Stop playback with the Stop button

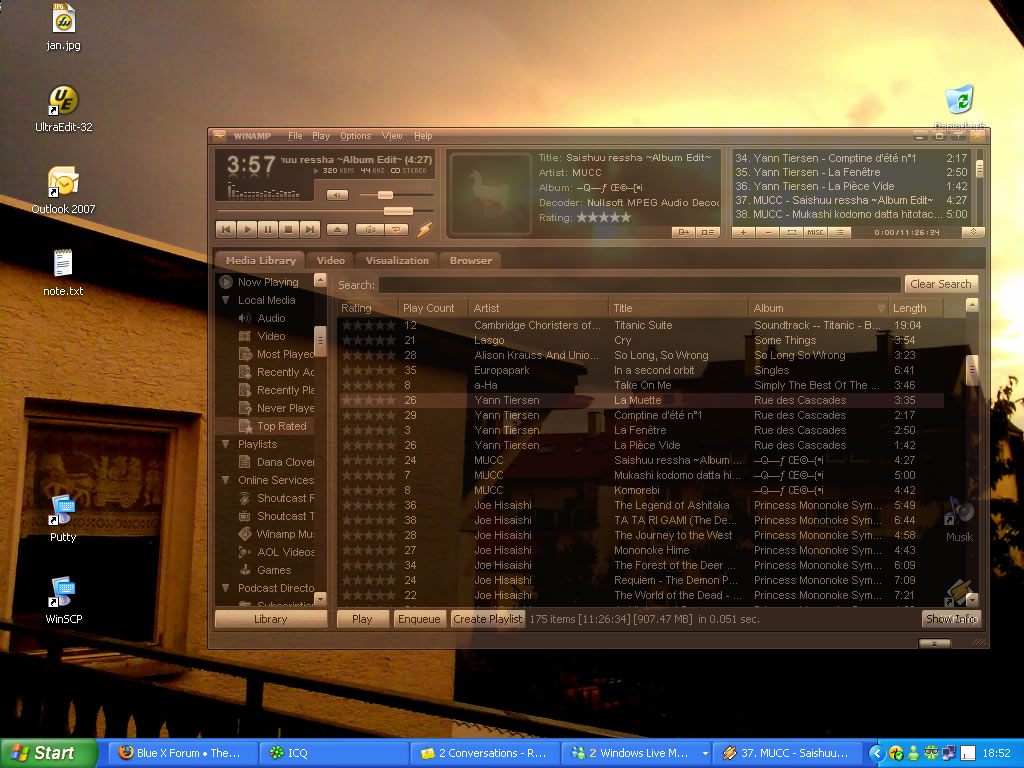click(x=289, y=229)
